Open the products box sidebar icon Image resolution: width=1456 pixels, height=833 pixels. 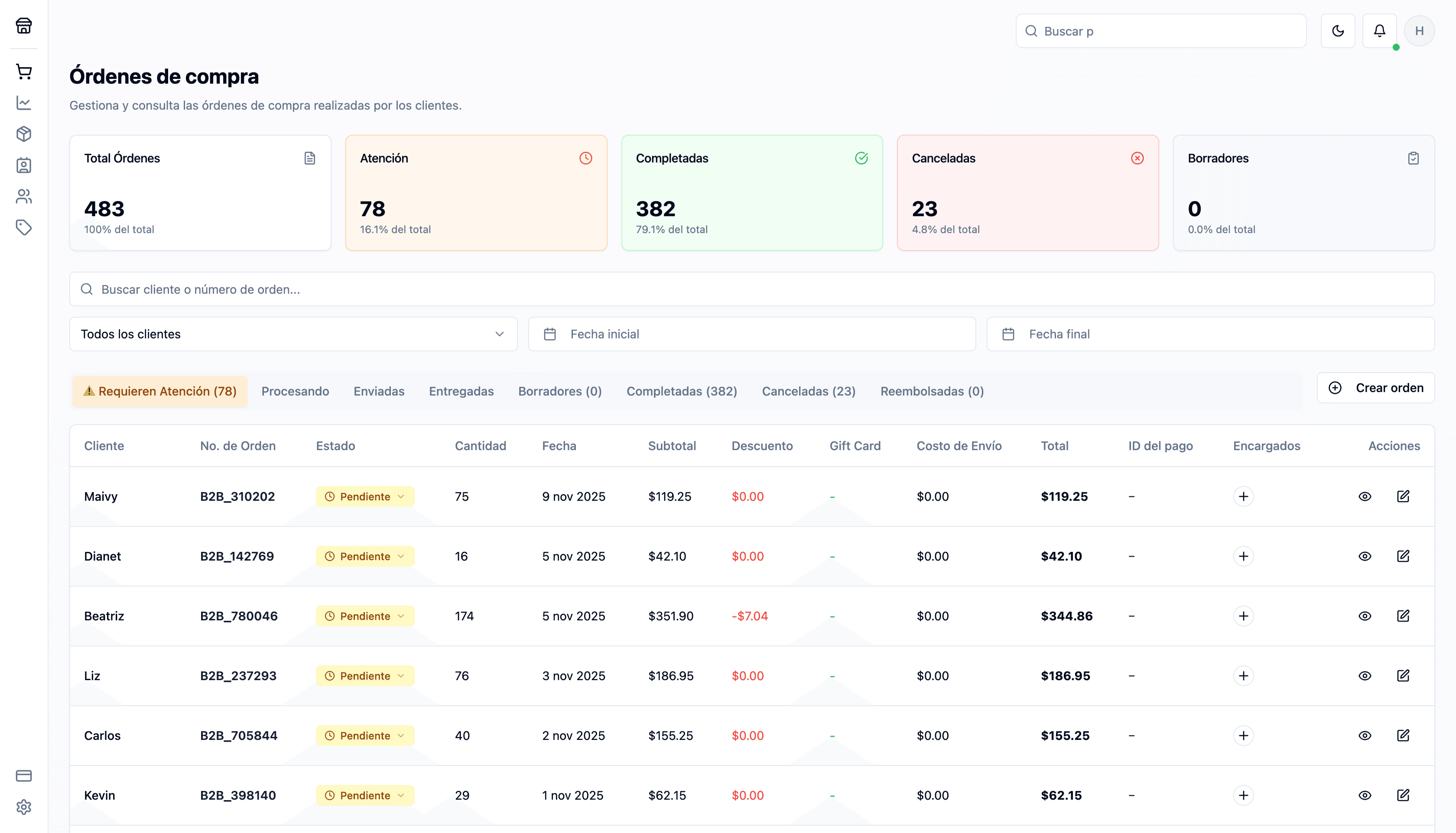click(x=23, y=134)
